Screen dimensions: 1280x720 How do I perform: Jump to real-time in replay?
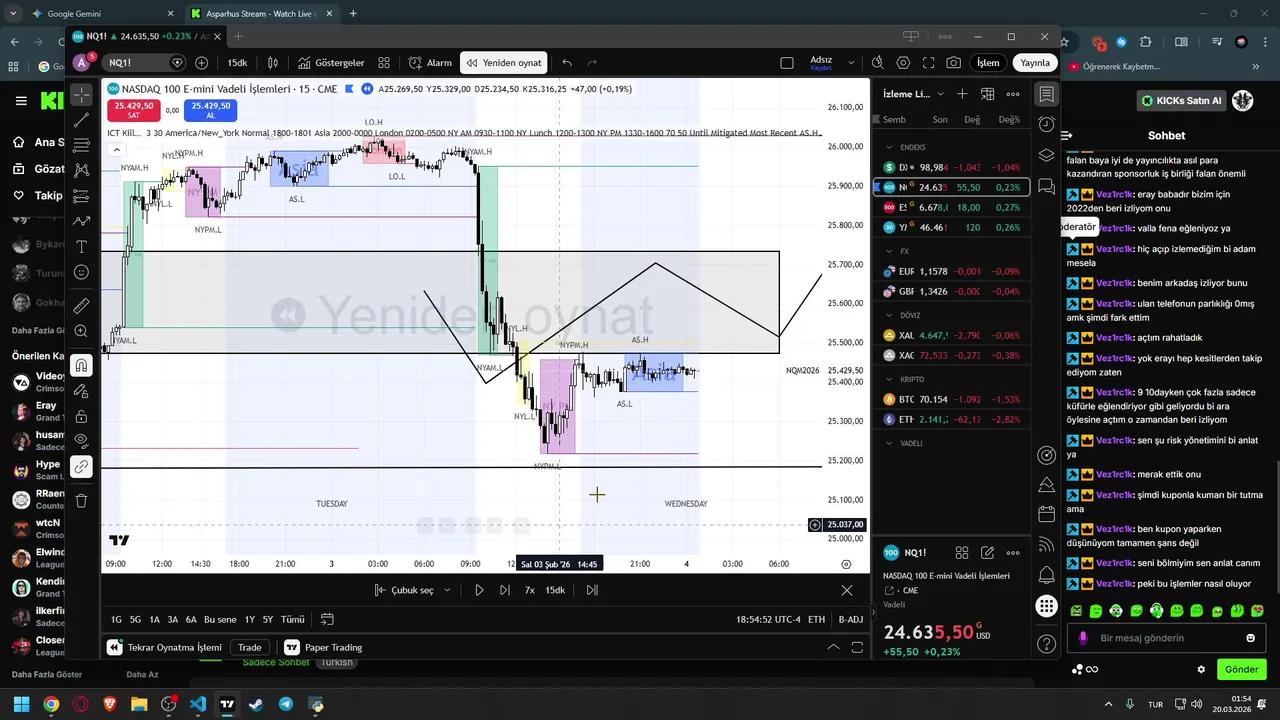tap(592, 590)
